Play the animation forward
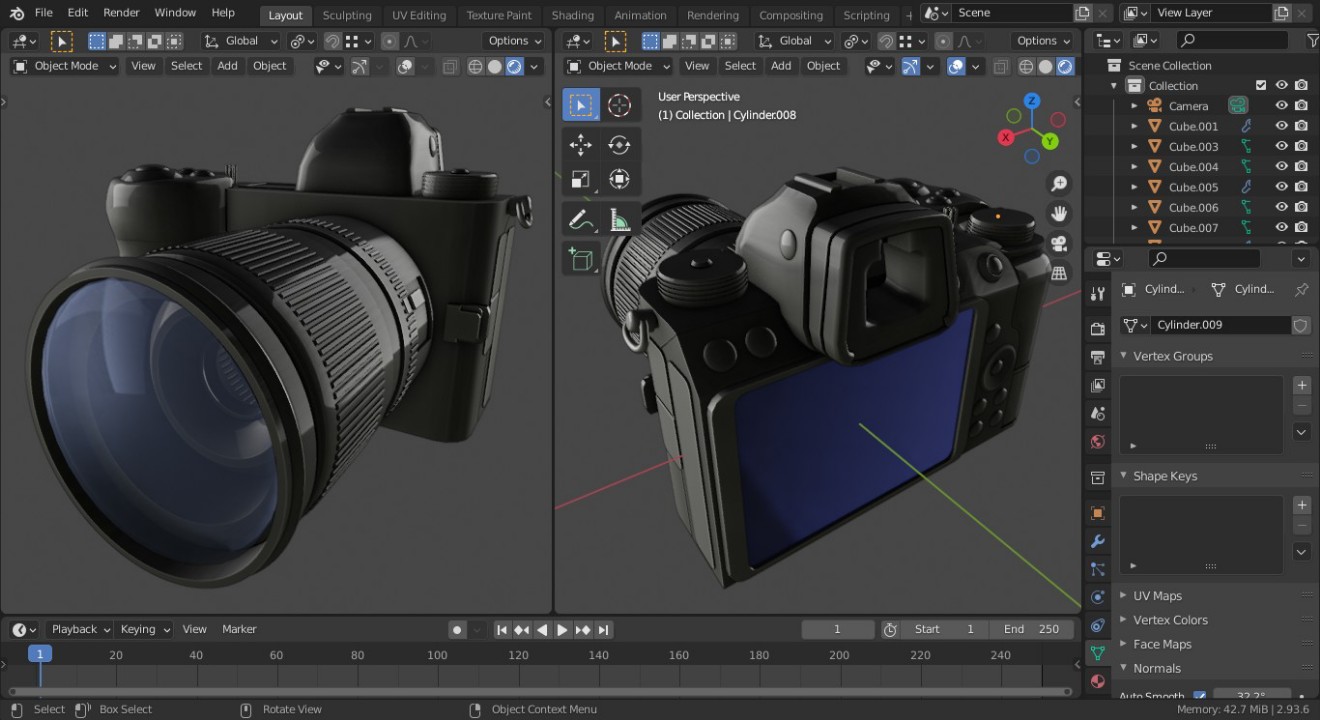This screenshot has height=720, width=1320. [562, 630]
